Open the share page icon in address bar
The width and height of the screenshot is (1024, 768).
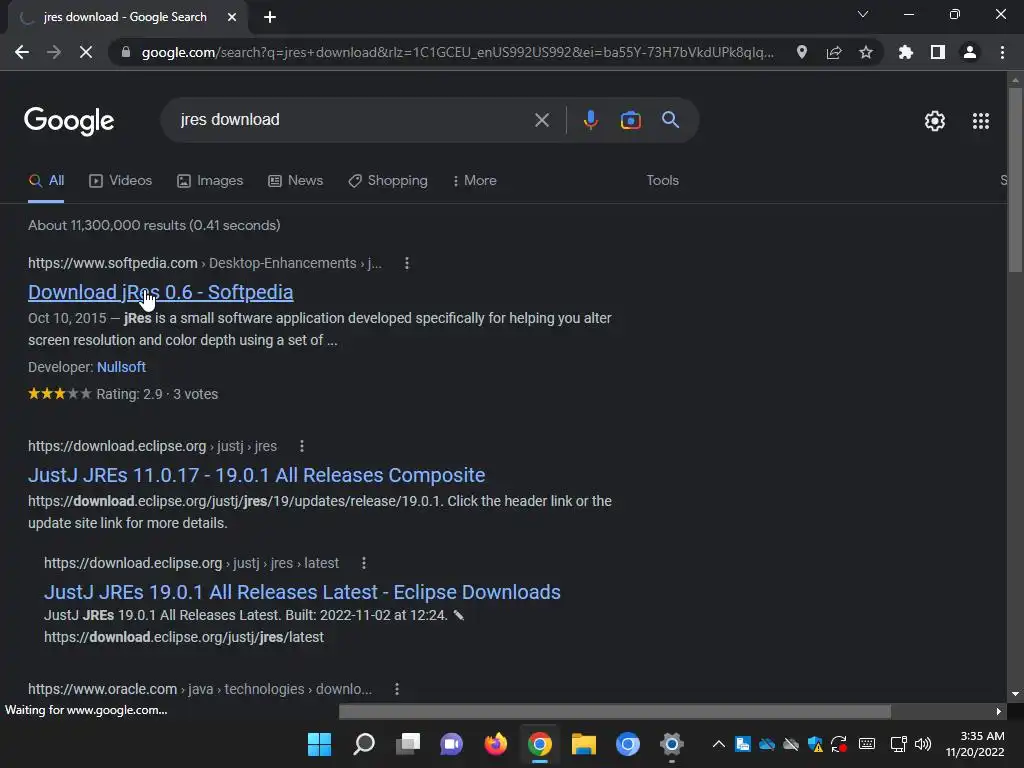pos(834,52)
